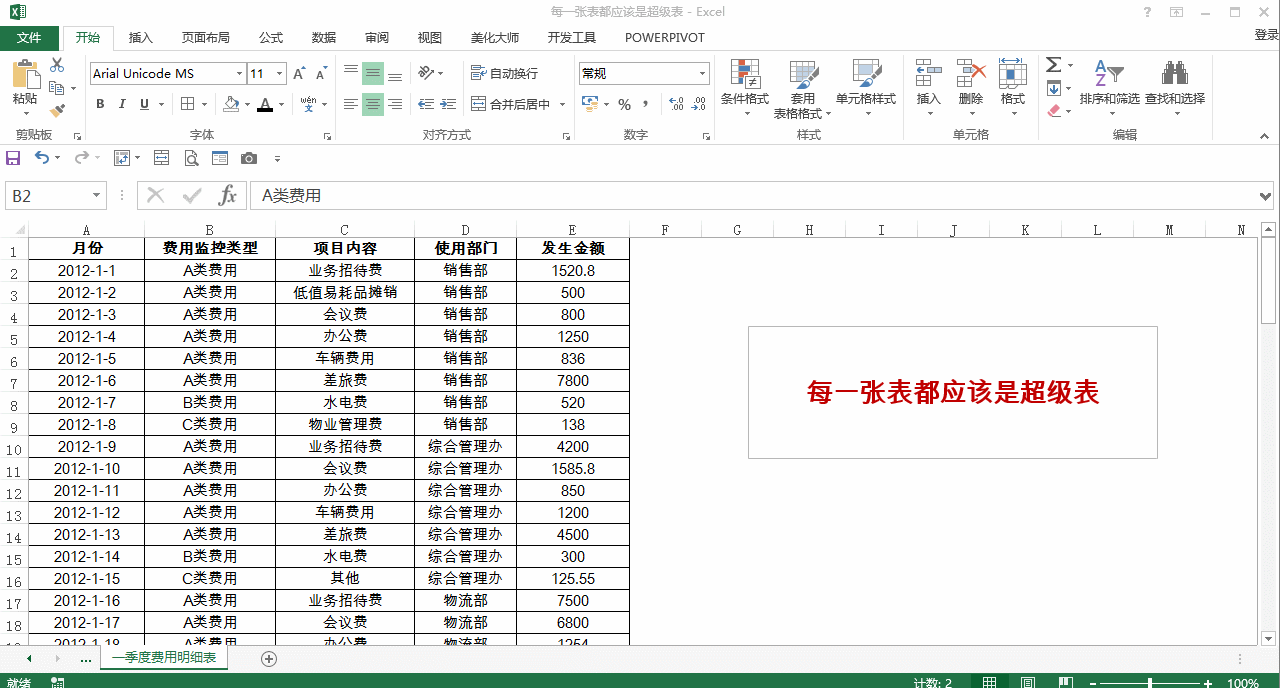Toggle bold formatting
Screen dimensions: 1280x688
click(100, 104)
